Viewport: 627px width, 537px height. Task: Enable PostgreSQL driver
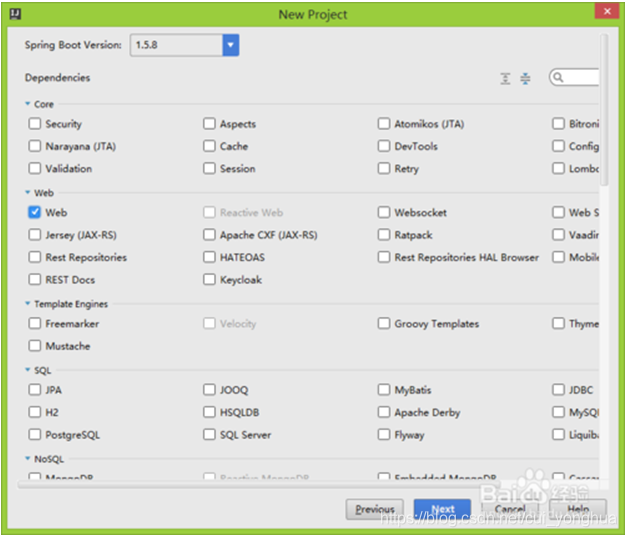35,435
